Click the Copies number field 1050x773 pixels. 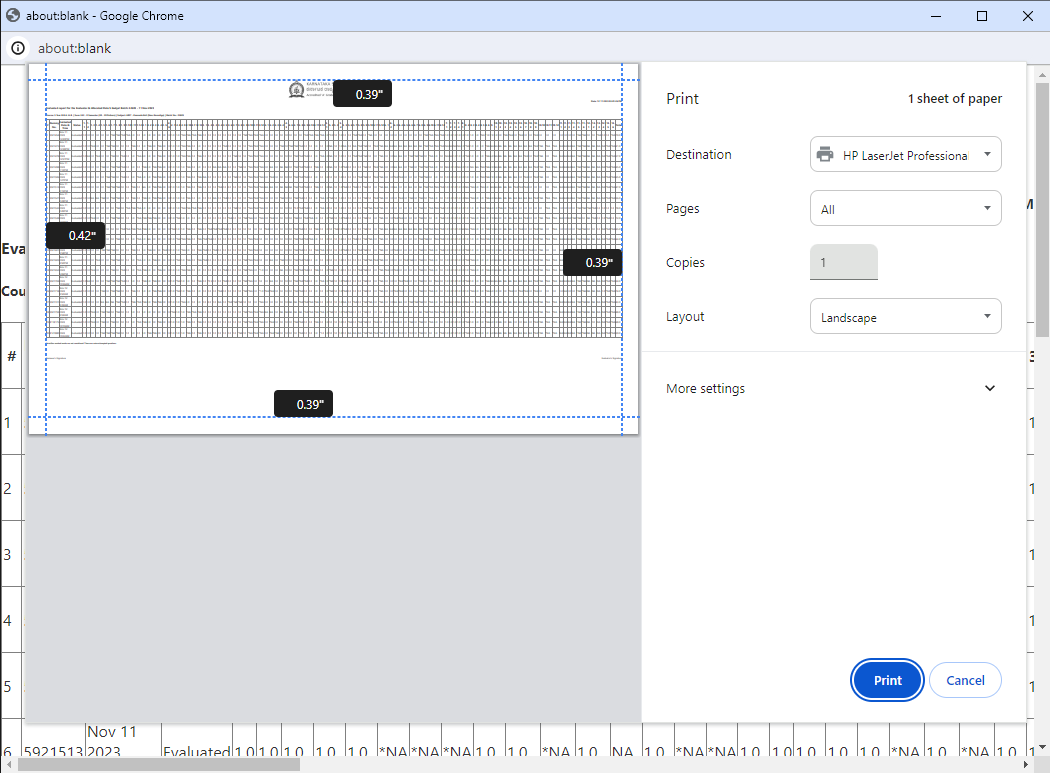pos(843,263)
